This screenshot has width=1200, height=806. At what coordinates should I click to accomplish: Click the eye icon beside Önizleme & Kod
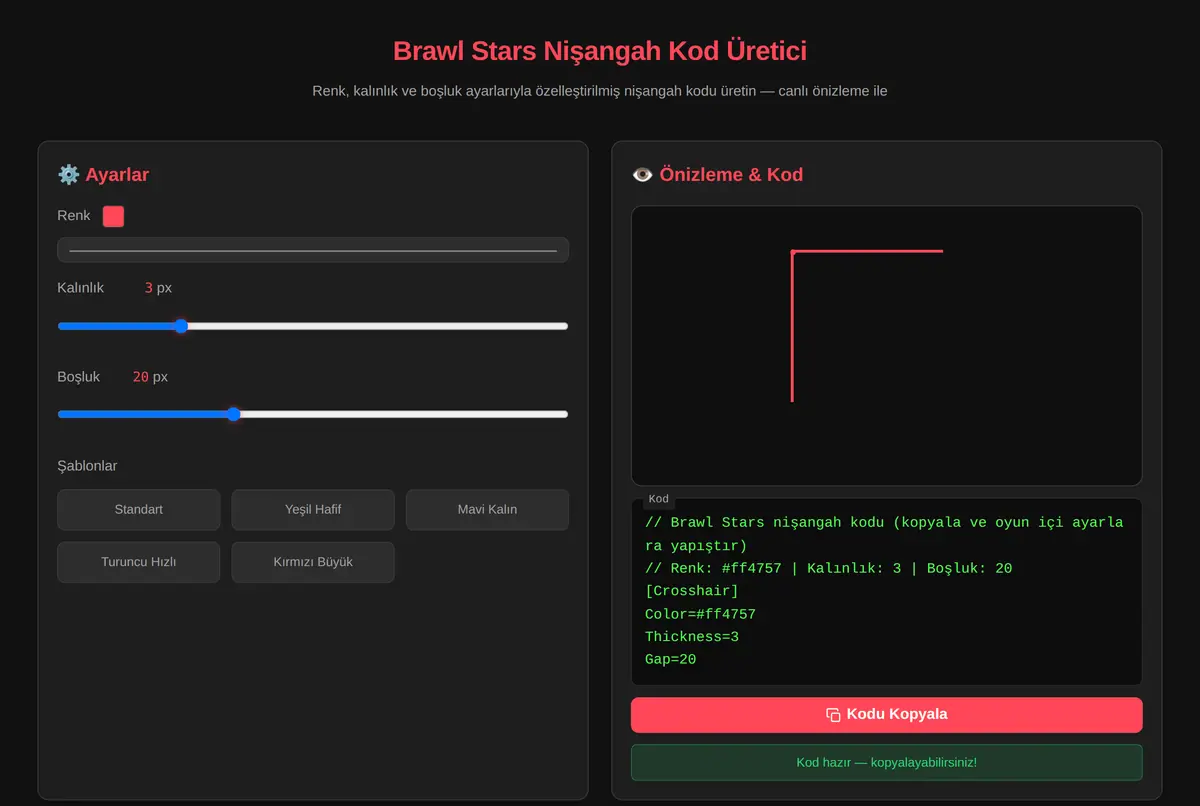pyautogui.click(x=642, y=174)
